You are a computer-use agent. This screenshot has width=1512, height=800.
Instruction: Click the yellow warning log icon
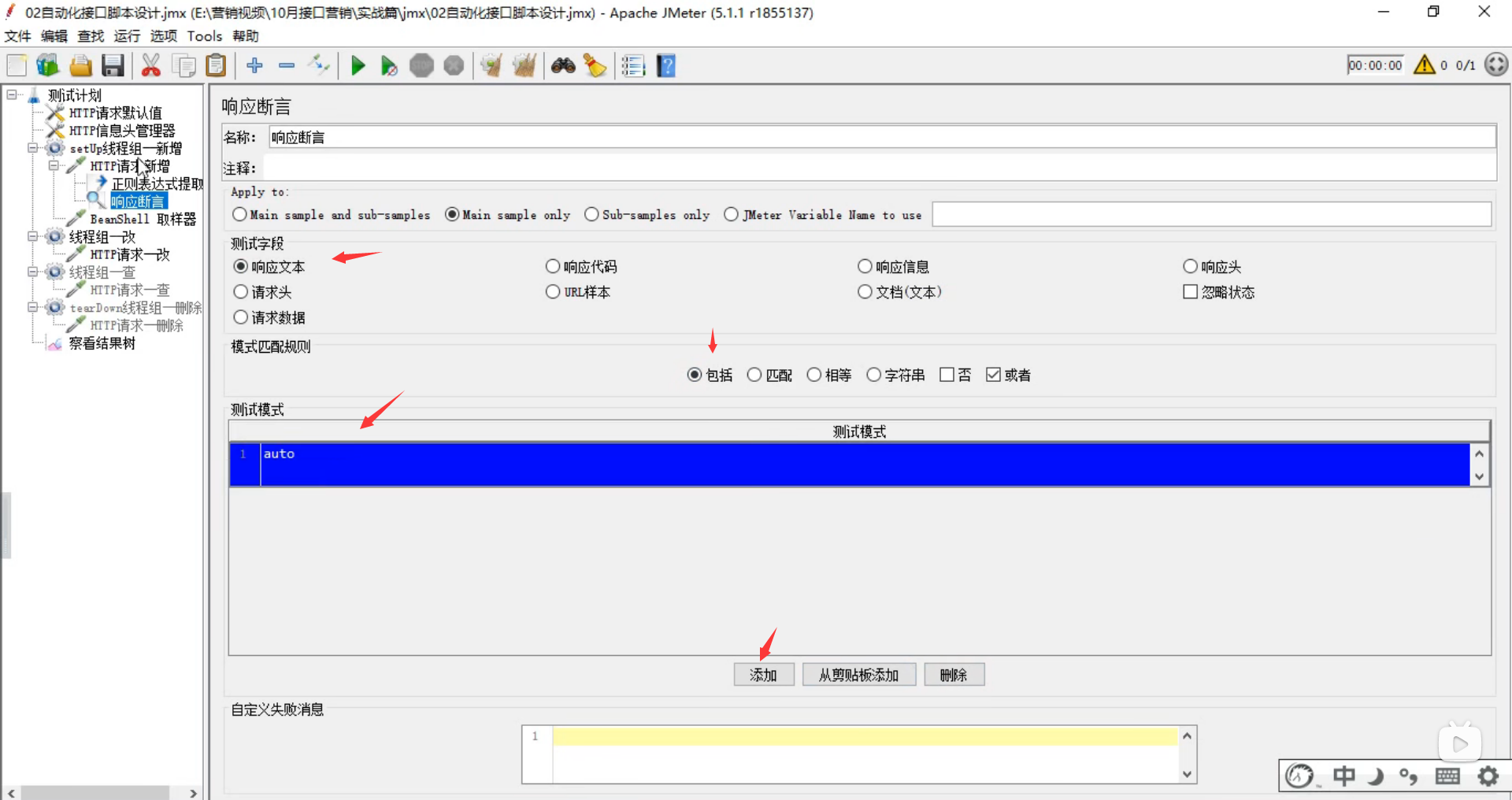pyautogui.click(x=1424, y=65)
